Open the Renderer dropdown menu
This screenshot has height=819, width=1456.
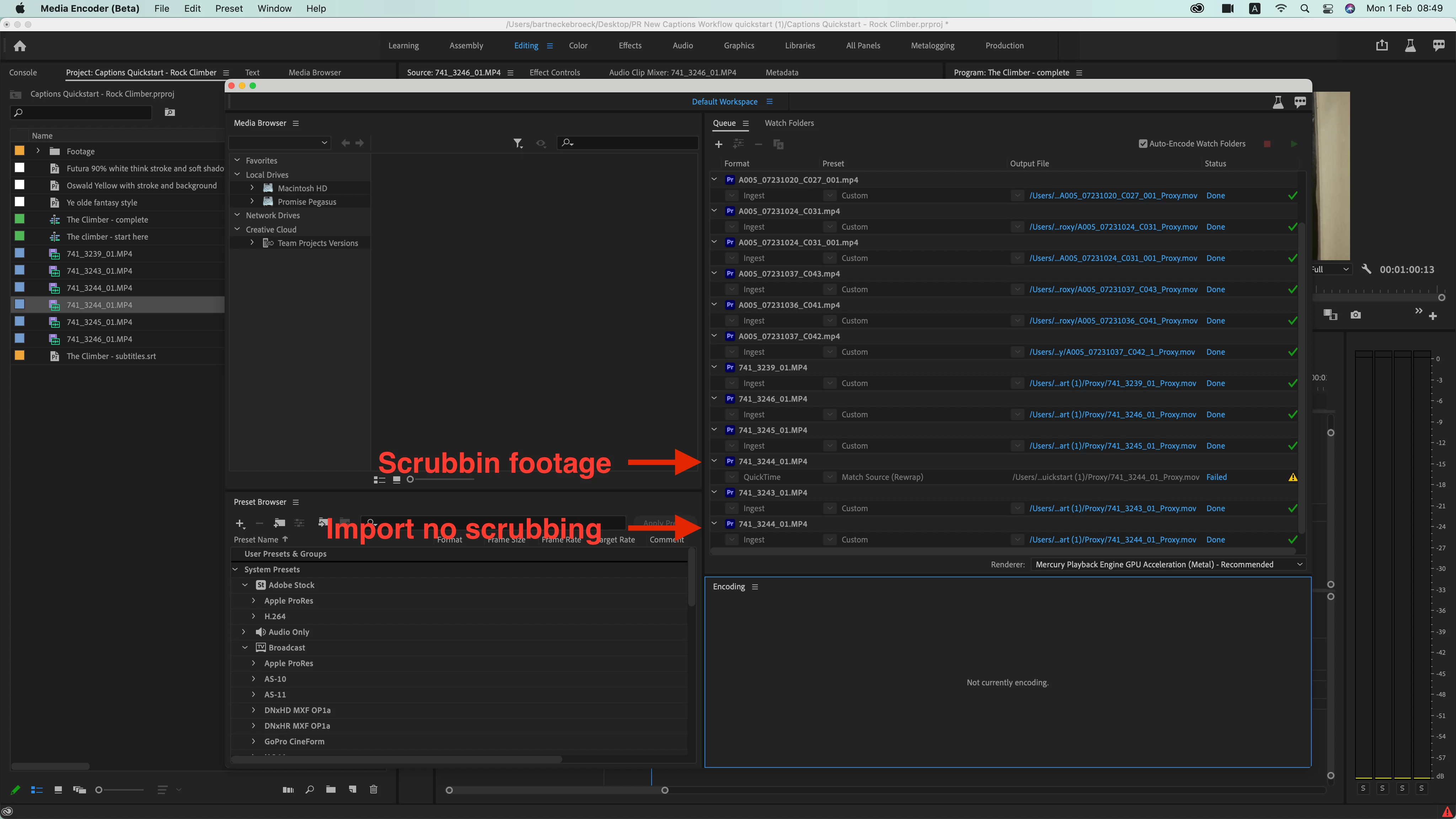[x=1167, y=564]
